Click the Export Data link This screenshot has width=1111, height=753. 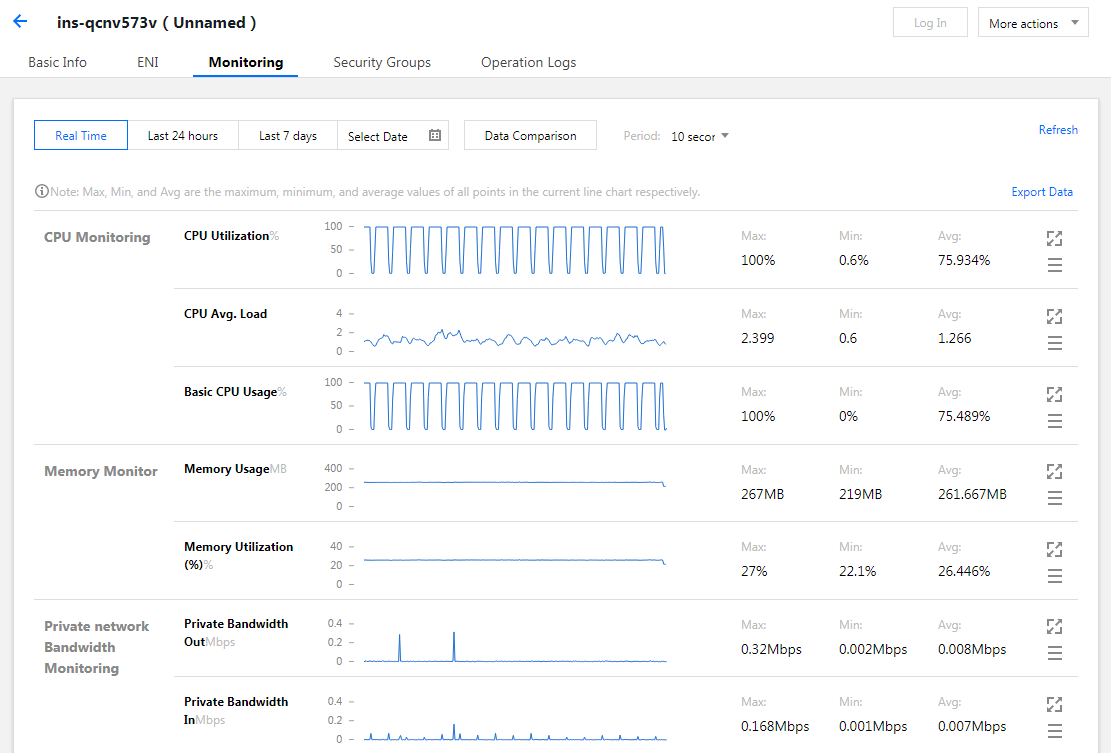[1042, 192]
